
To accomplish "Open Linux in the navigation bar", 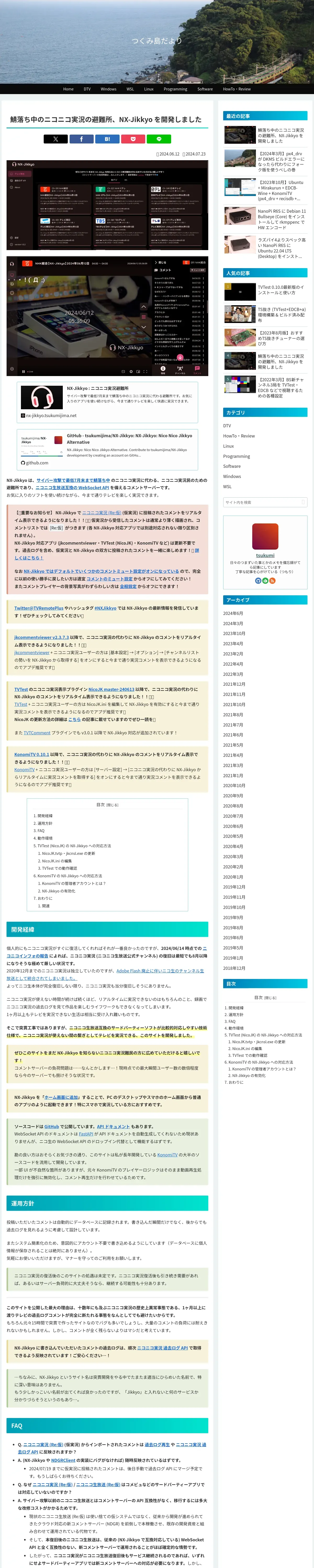I will point(149,89).
